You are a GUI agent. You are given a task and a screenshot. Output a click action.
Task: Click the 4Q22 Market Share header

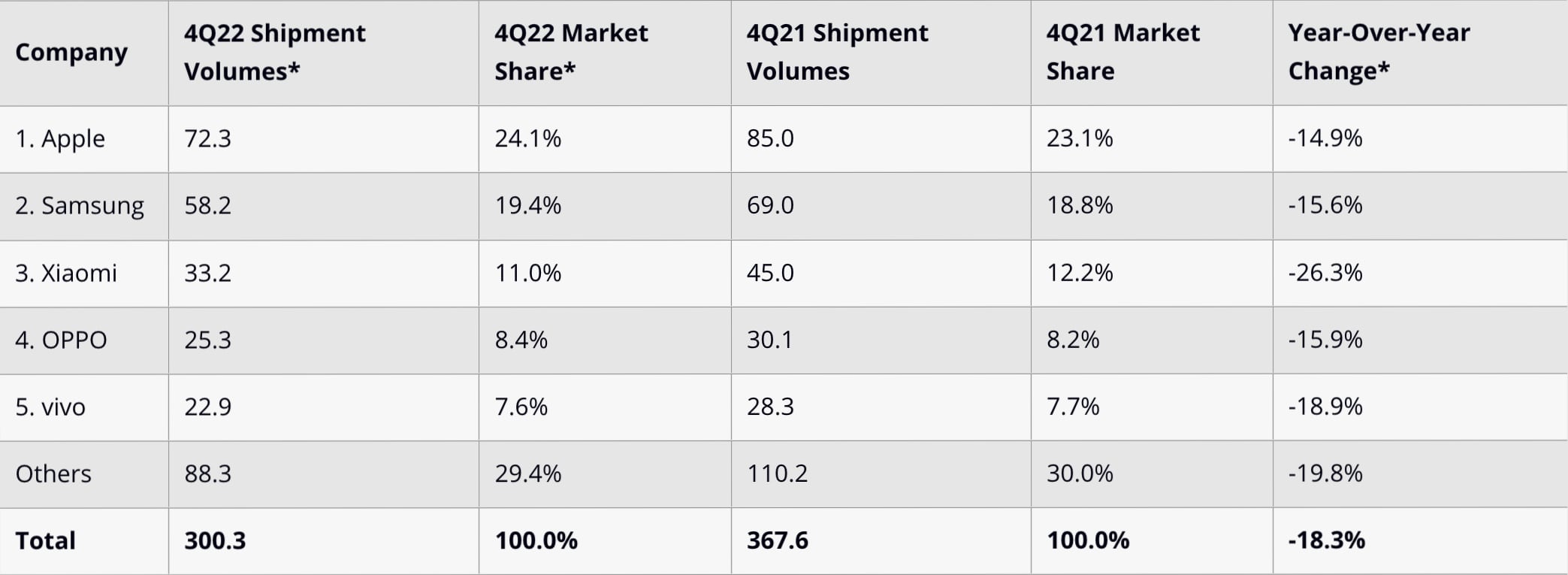[x=571, y=52]
